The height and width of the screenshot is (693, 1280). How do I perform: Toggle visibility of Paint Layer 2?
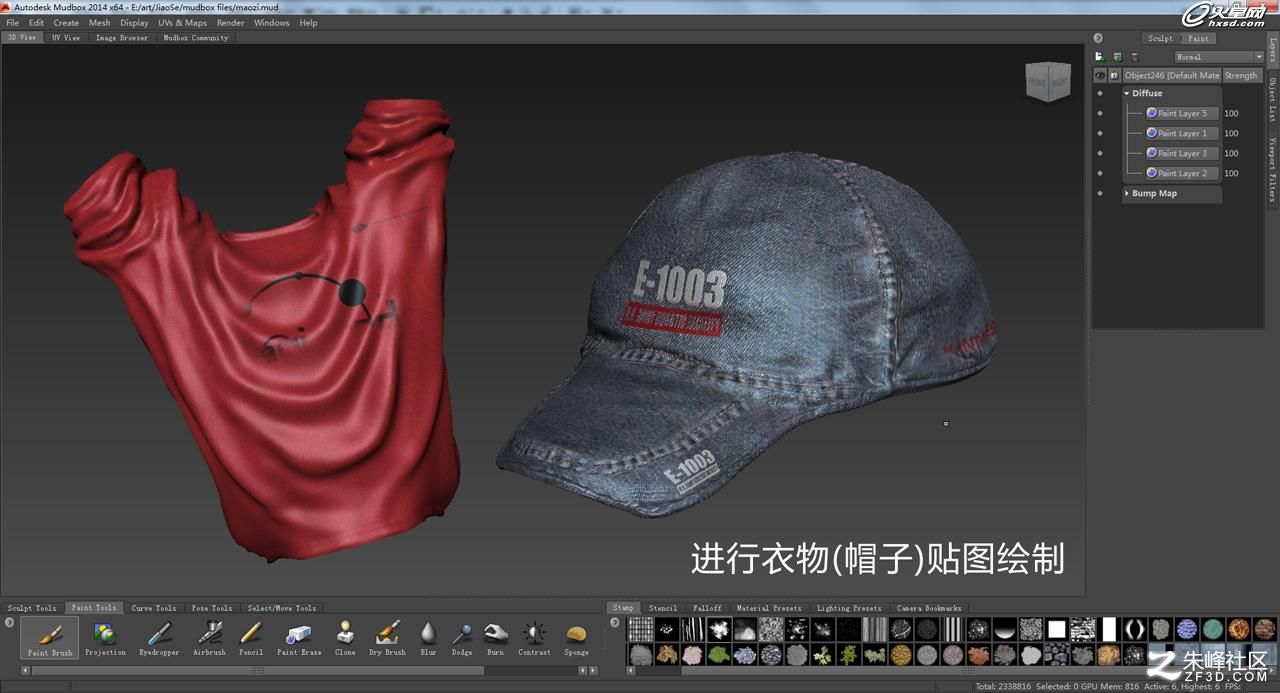tap(1100, 173)
